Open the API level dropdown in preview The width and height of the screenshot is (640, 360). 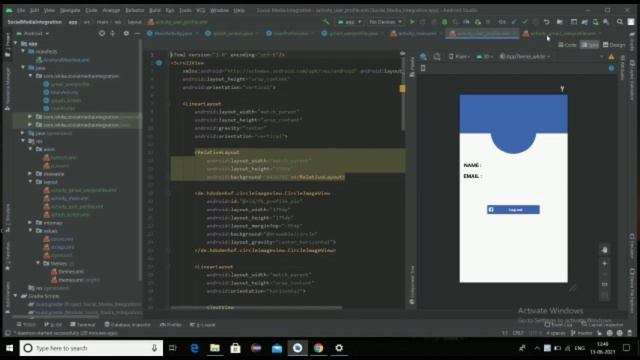(x=484, y=56)
